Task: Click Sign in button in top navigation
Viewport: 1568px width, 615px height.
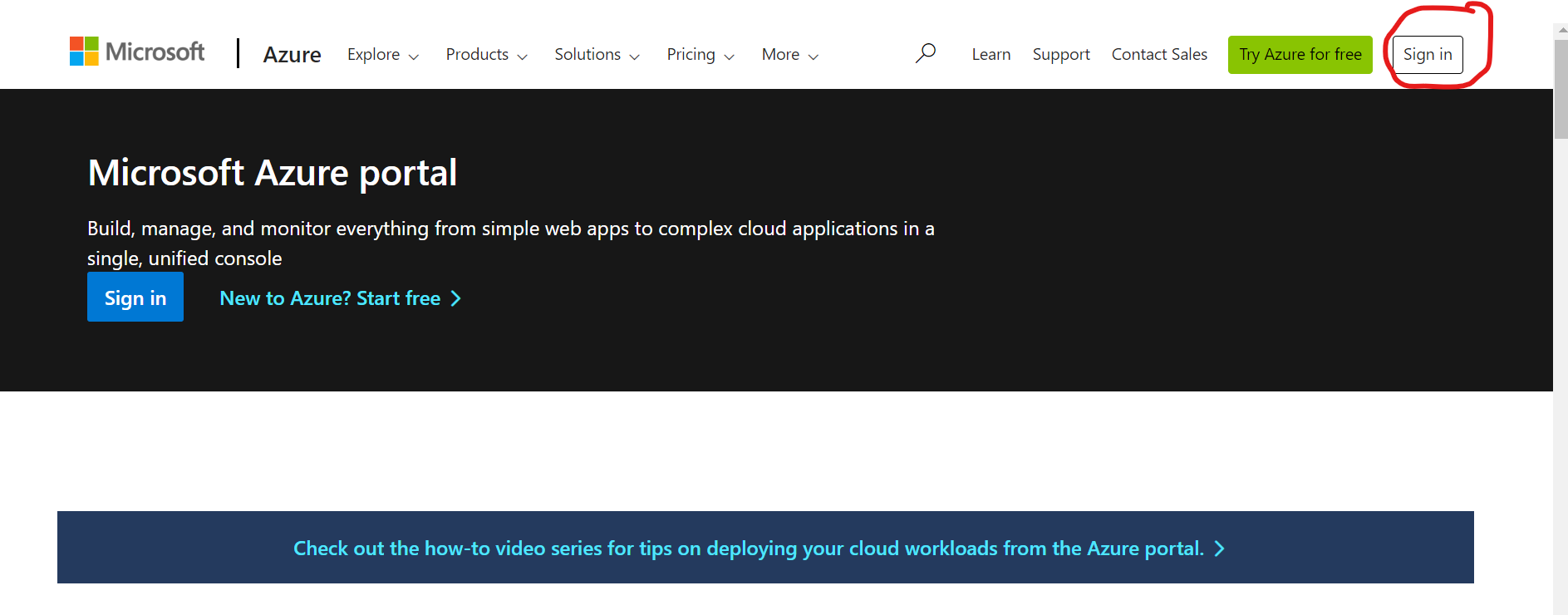Action: (x=1427, y=55)
